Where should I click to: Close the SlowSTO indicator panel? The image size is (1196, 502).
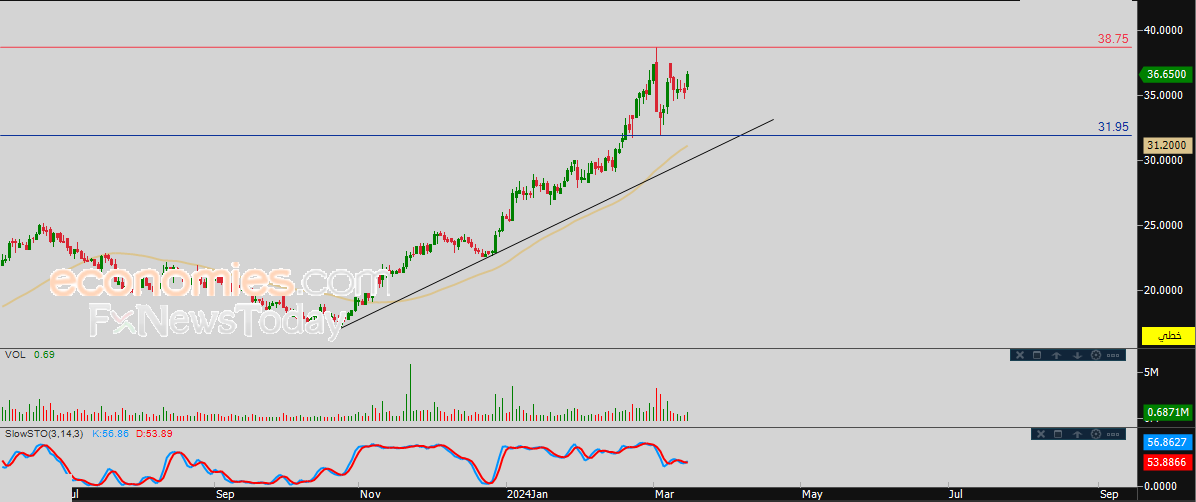tap(1041, 434)
